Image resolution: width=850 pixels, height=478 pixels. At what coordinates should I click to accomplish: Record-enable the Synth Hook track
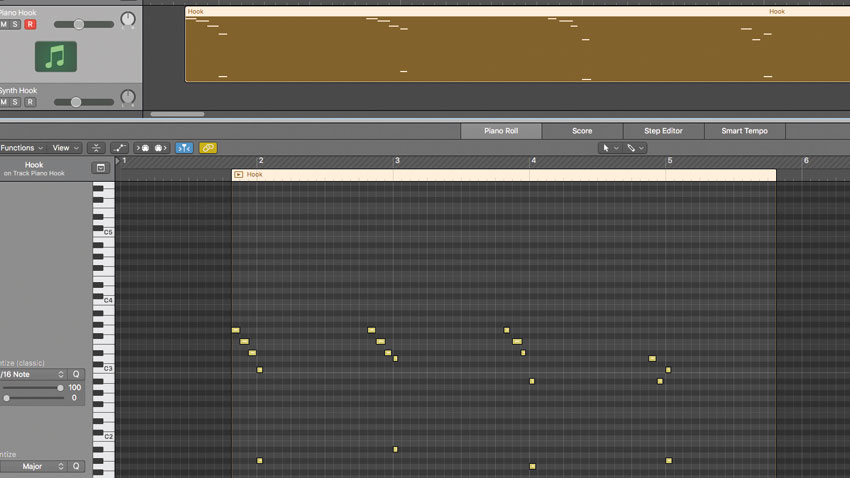pos(30,102)
